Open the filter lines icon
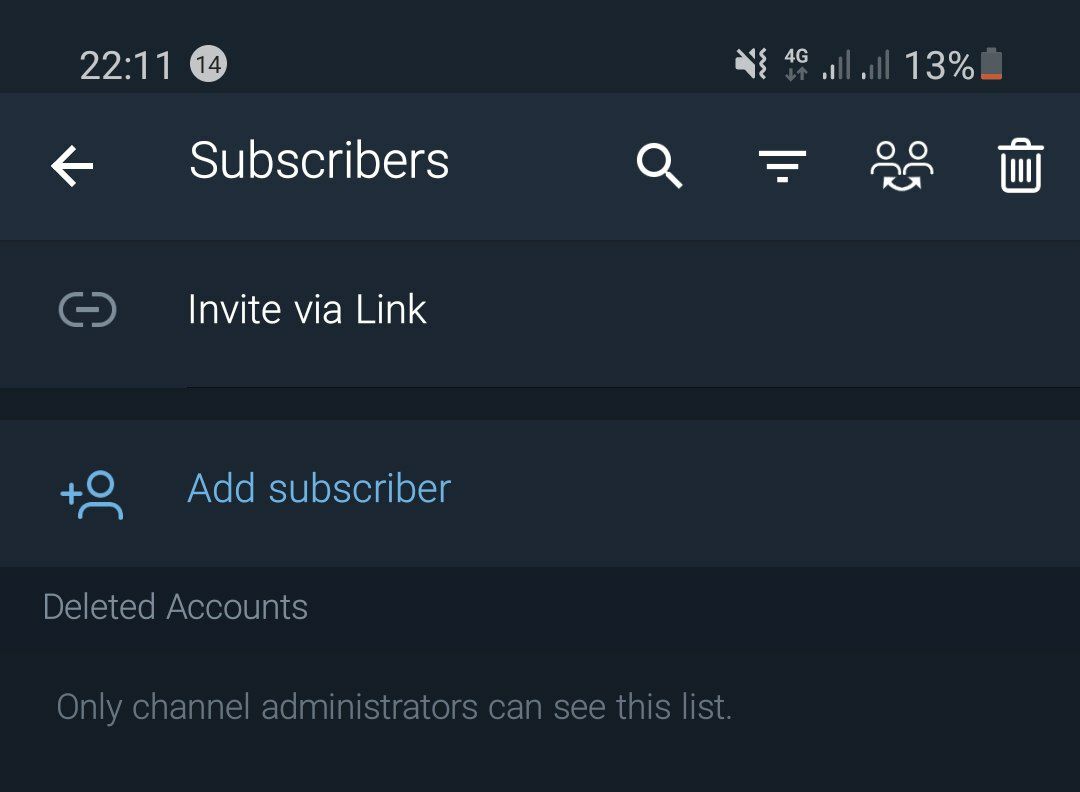 click(x=782, y=166)
